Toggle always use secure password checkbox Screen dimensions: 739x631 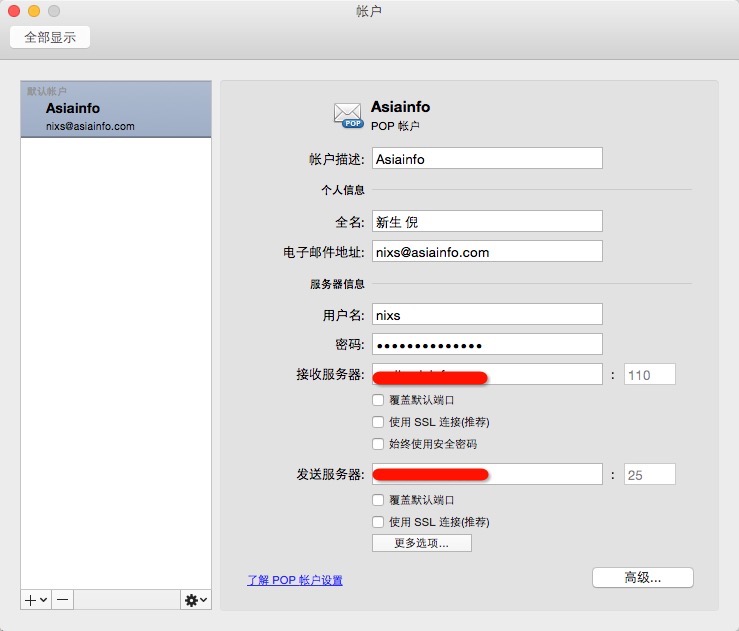pyautogui.click(x=378, y=443)
